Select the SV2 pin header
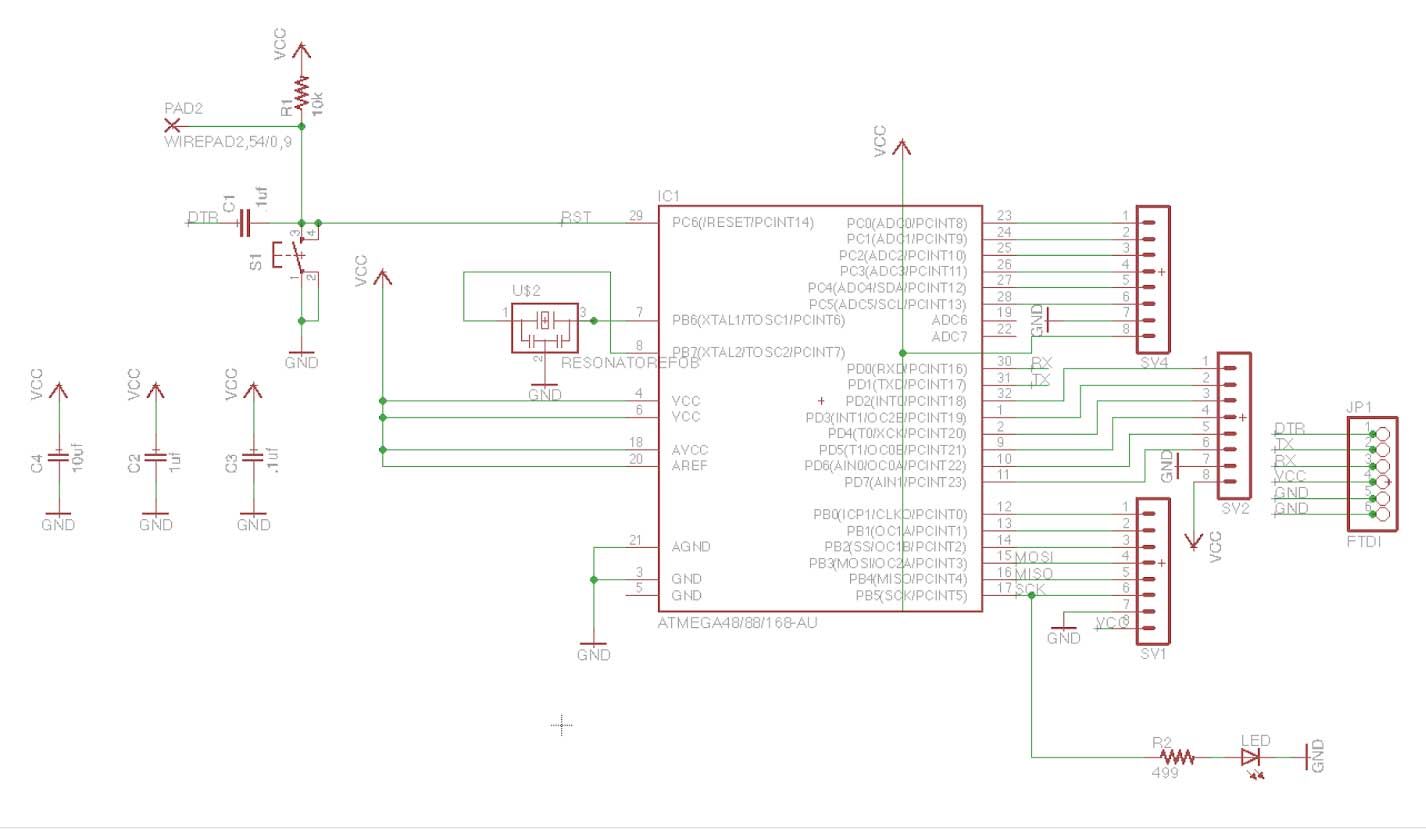Viewport: 1426px width, 829px height. 1234,426
